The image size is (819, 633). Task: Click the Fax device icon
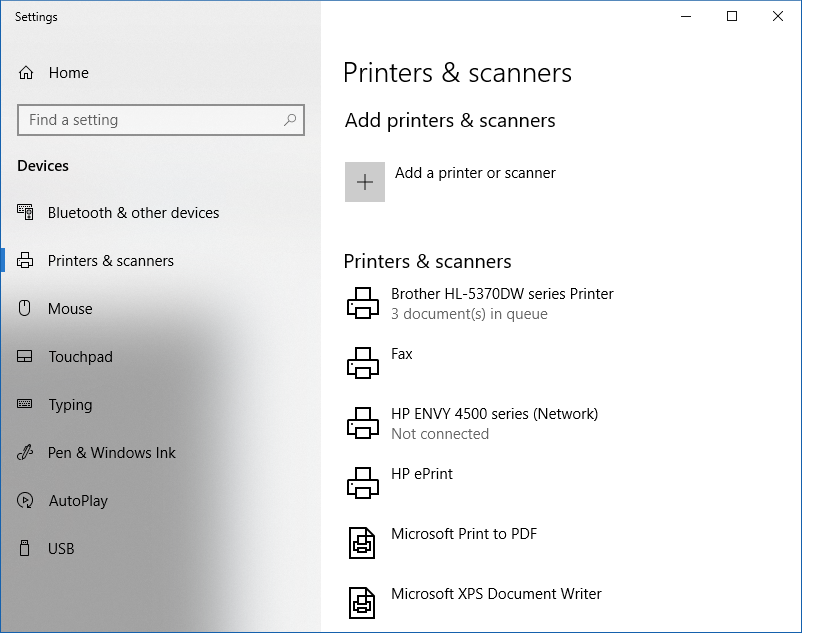click(x=362, y=363)
